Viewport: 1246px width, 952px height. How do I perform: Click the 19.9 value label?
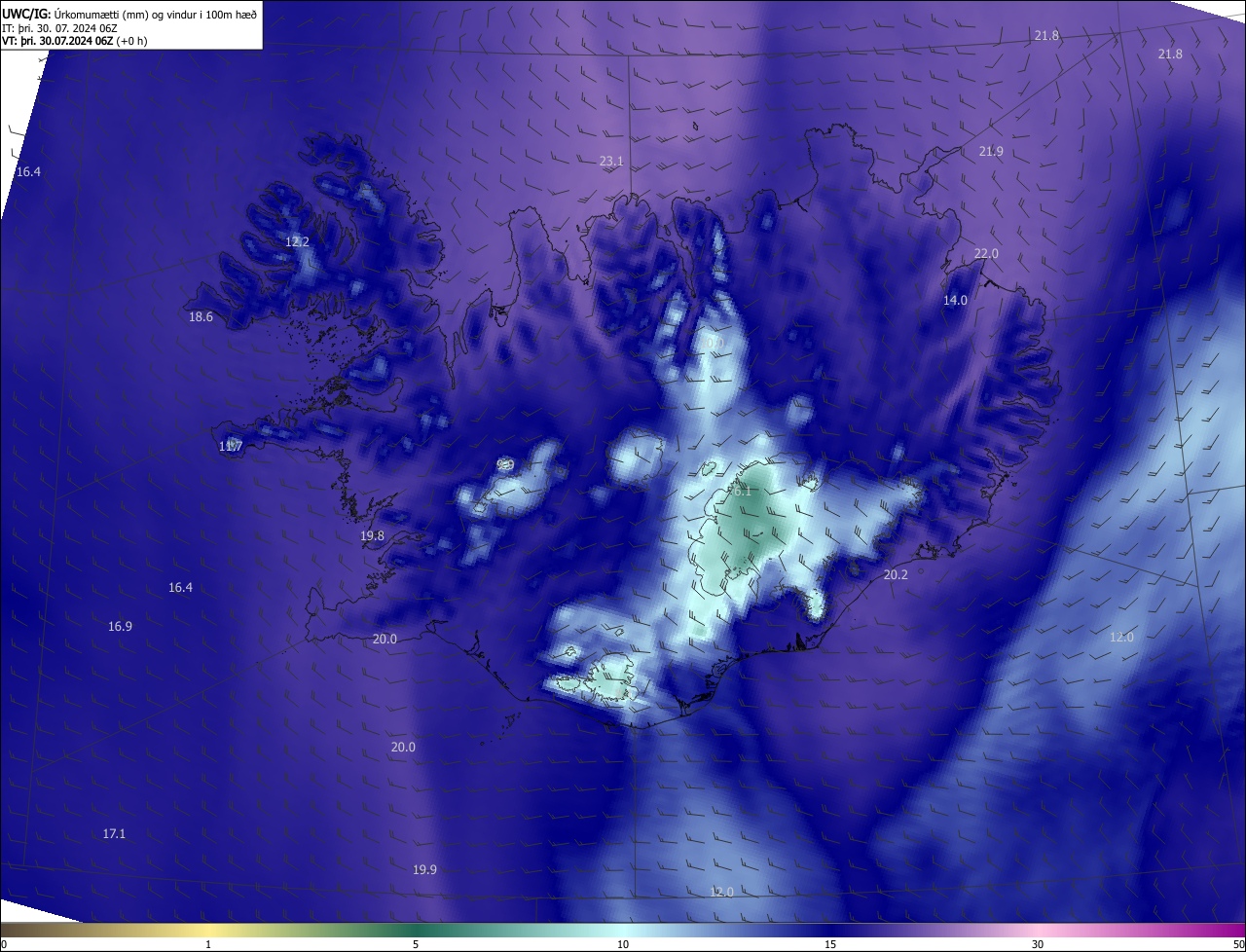pos(424,870)
